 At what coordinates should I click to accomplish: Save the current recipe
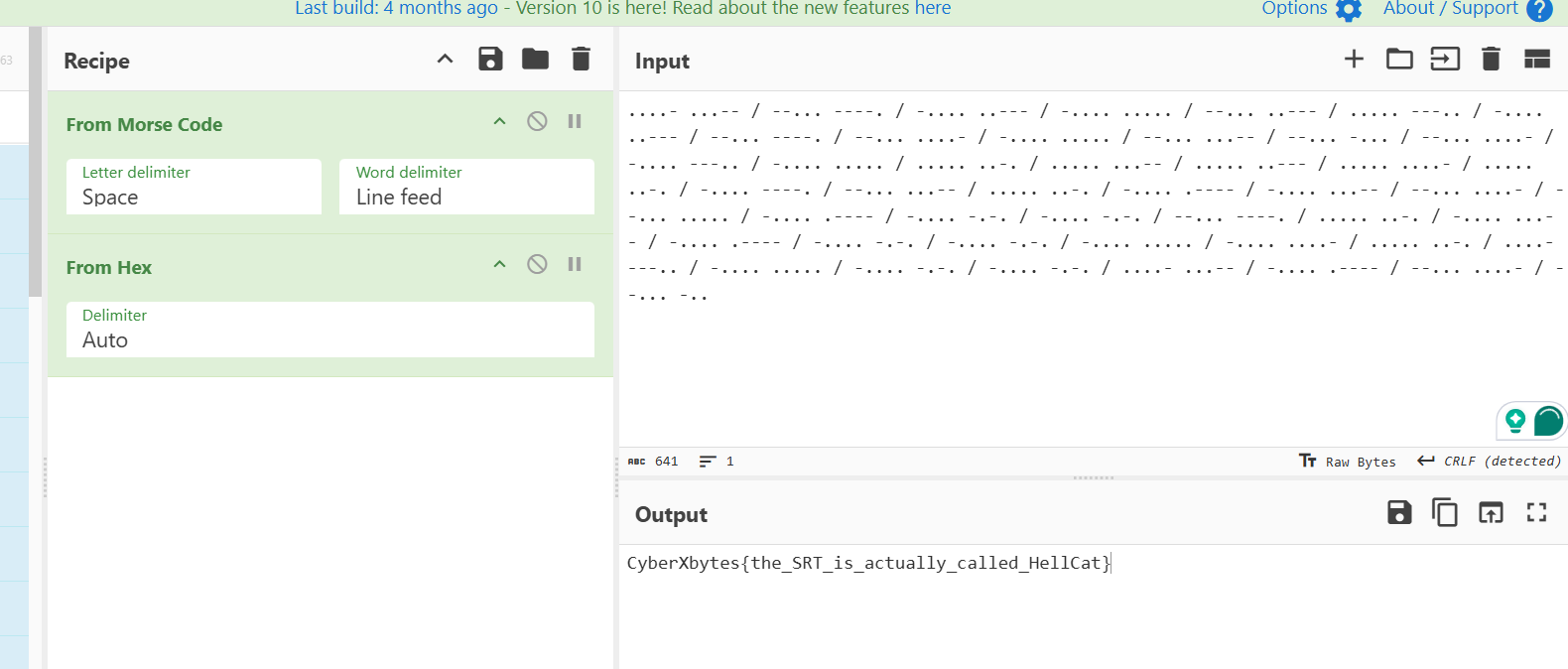(x=490, y=60)
